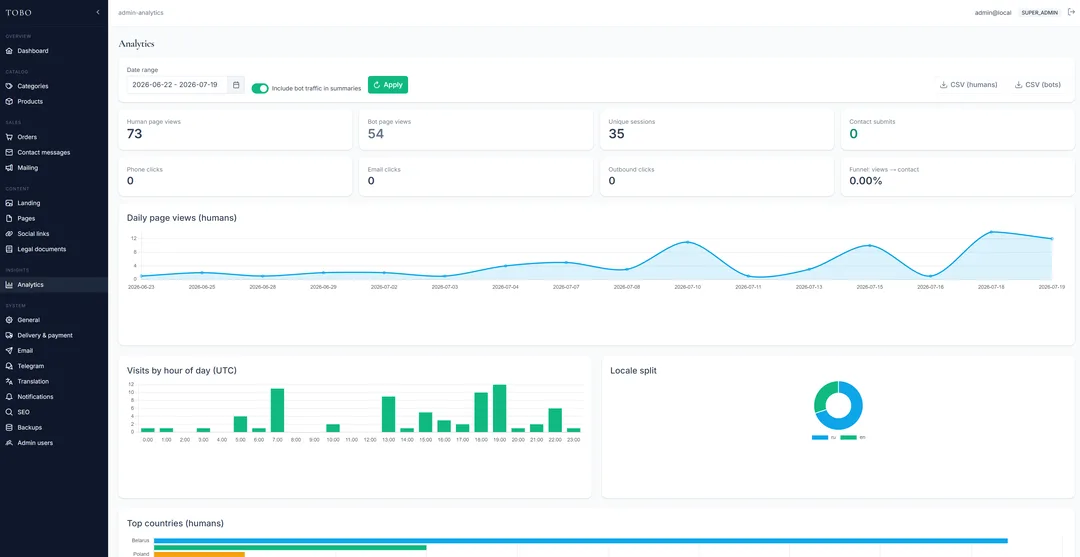This screenshot has width=1080, height=557.
Task: Click the green Apply button
Action: pyautogui.click(x=388, y=85)
